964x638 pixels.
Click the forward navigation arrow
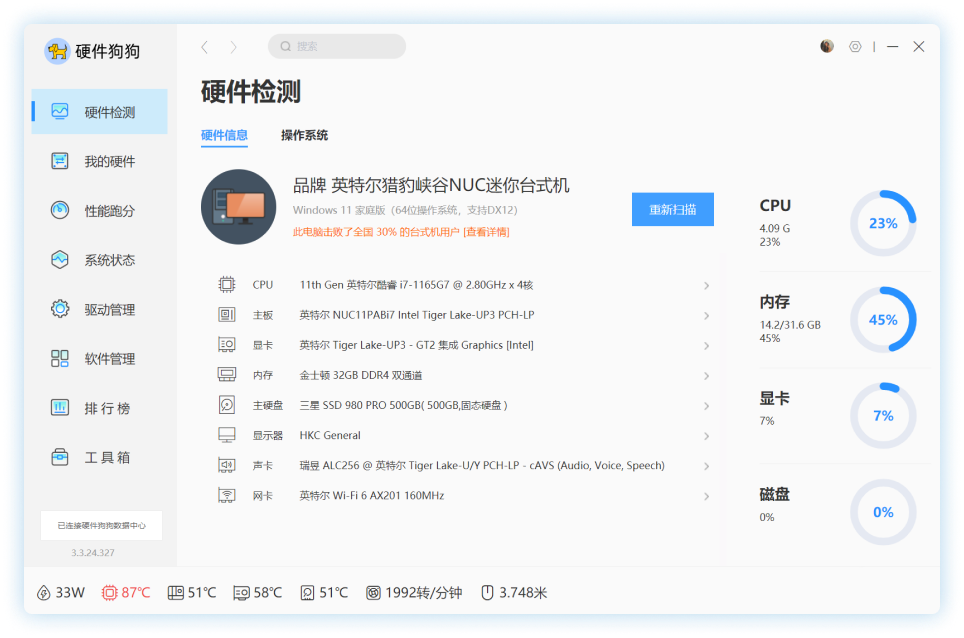233,47
